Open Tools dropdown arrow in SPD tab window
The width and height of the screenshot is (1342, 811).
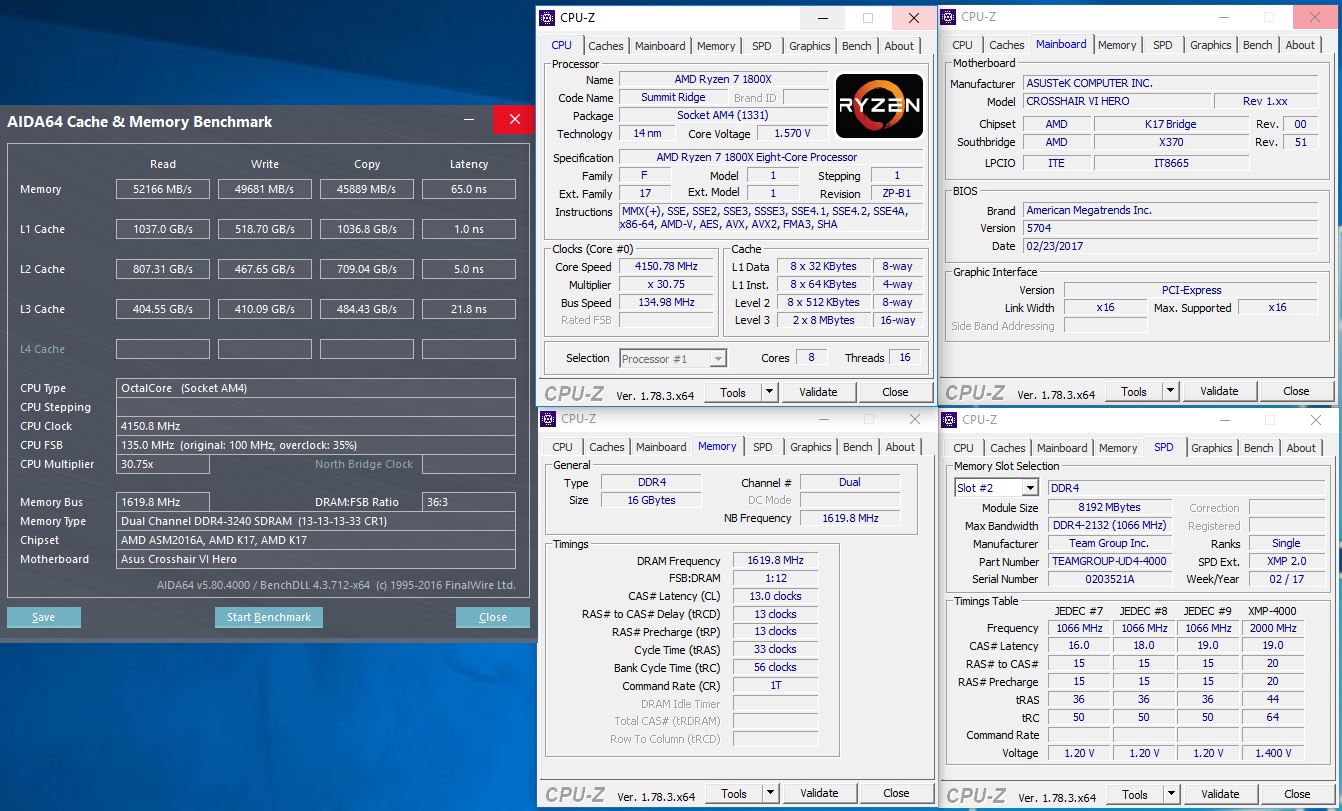click(x=1171, y=794)
